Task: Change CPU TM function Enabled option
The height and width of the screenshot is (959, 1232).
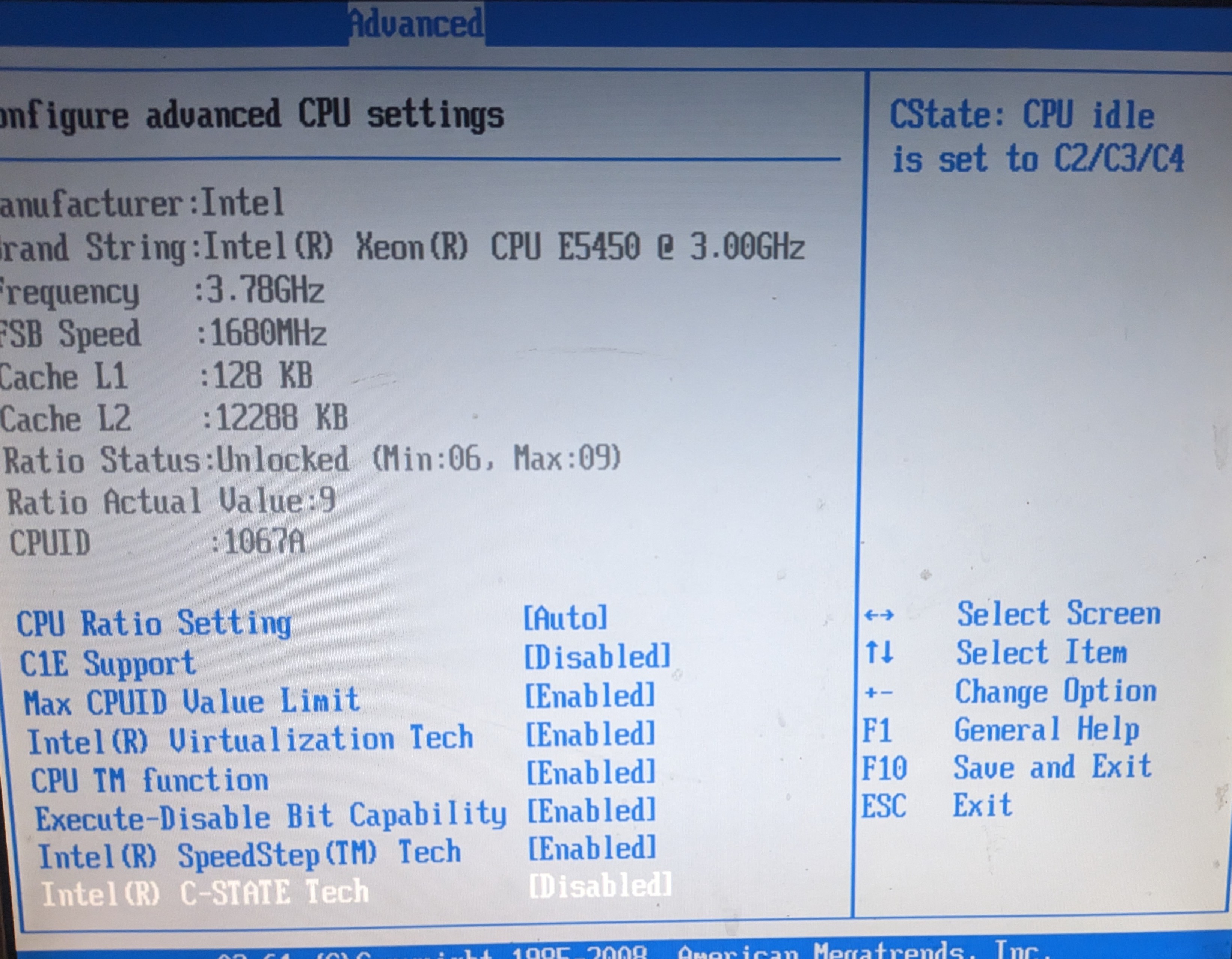Action: (x=591, y=772)
